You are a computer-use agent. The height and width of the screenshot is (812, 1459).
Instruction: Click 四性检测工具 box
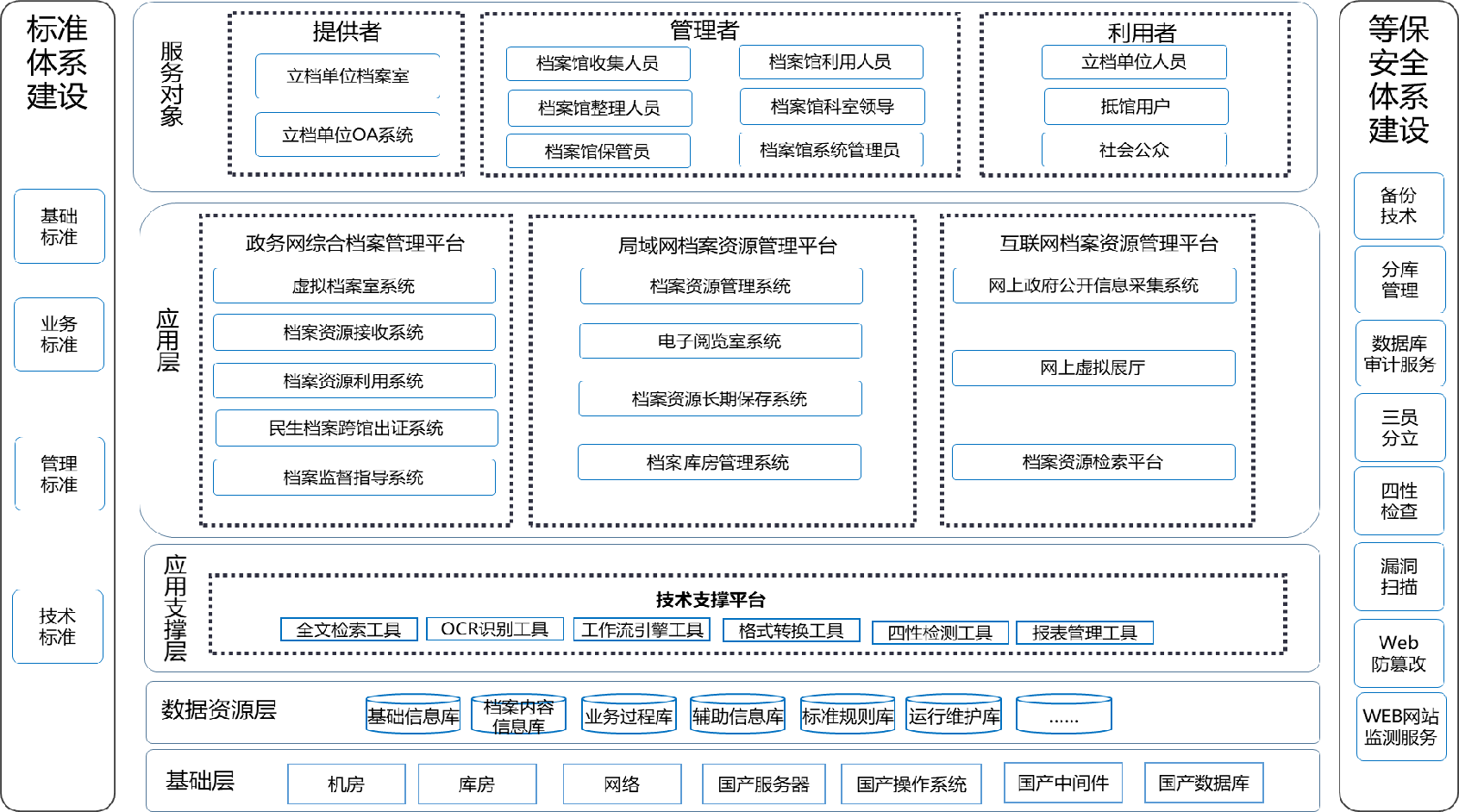tap(941, 634)
